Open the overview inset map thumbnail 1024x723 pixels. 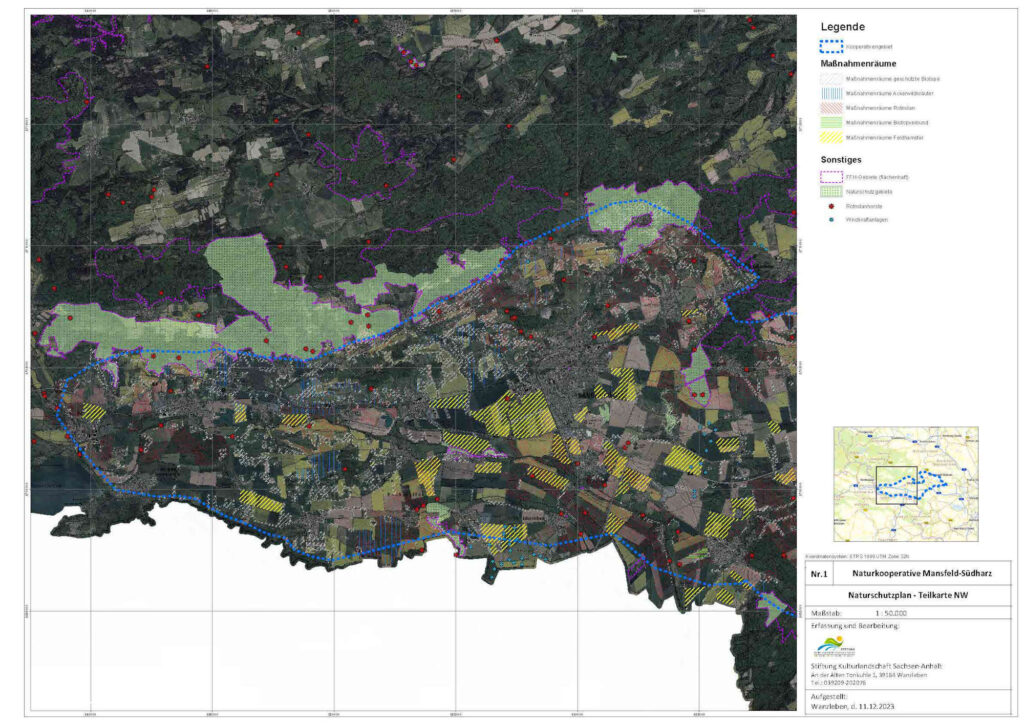pyautogui.click(x=906, y=484)
